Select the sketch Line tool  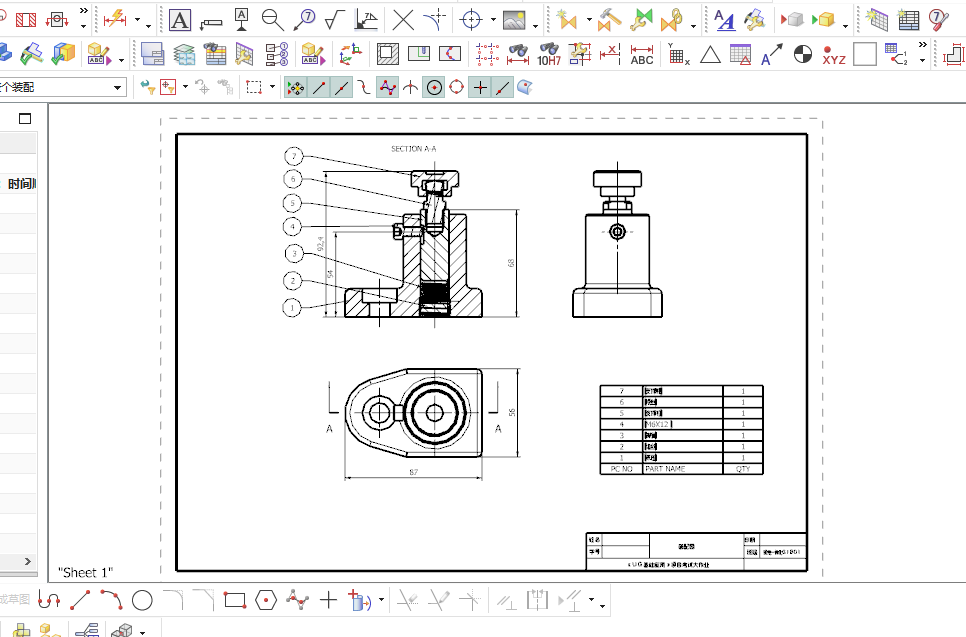click(80, 599)
